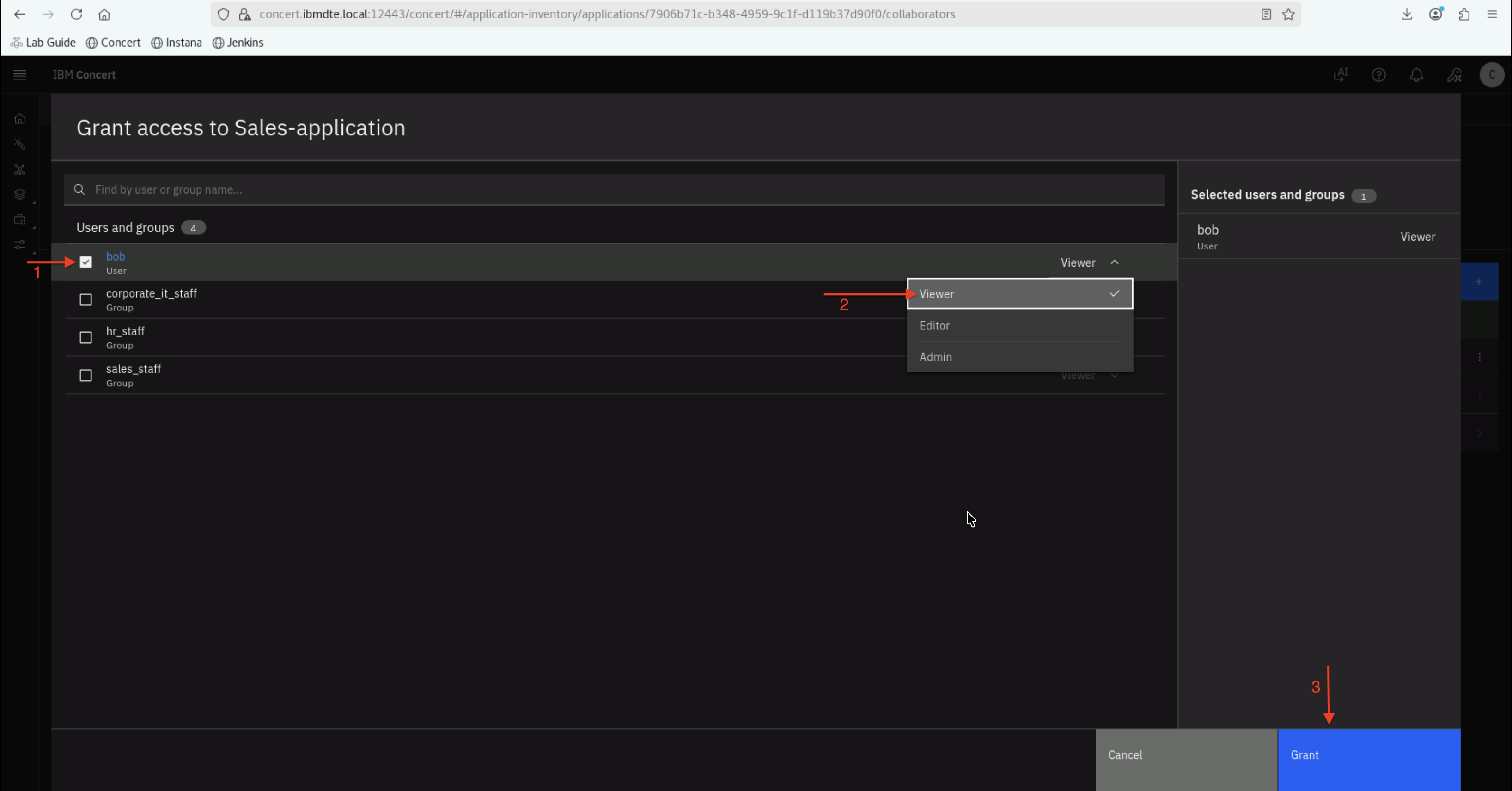
Task: Select the Viewer role option
Action: pyautogui.click(x=1019, y=294)
